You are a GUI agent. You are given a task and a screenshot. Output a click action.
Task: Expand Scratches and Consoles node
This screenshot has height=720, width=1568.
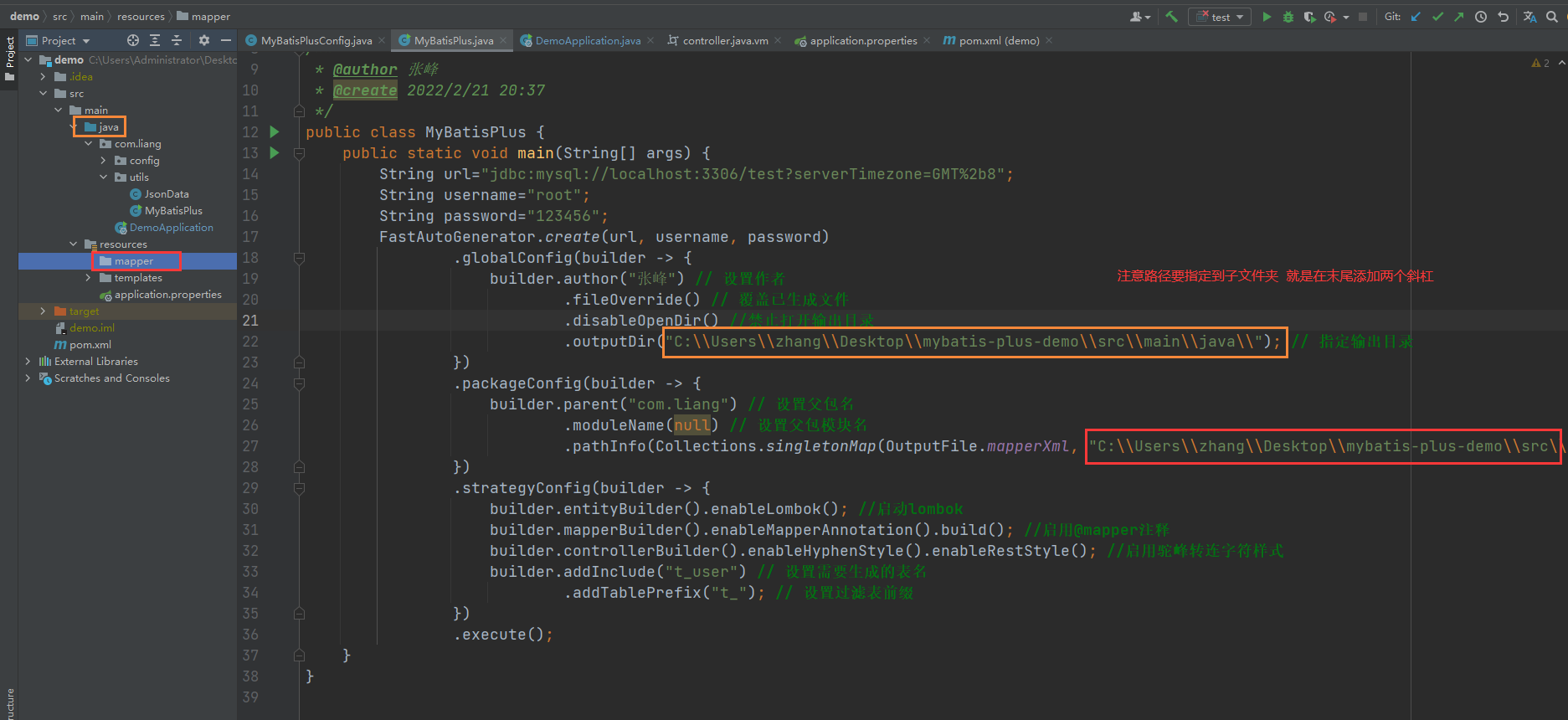28,378
